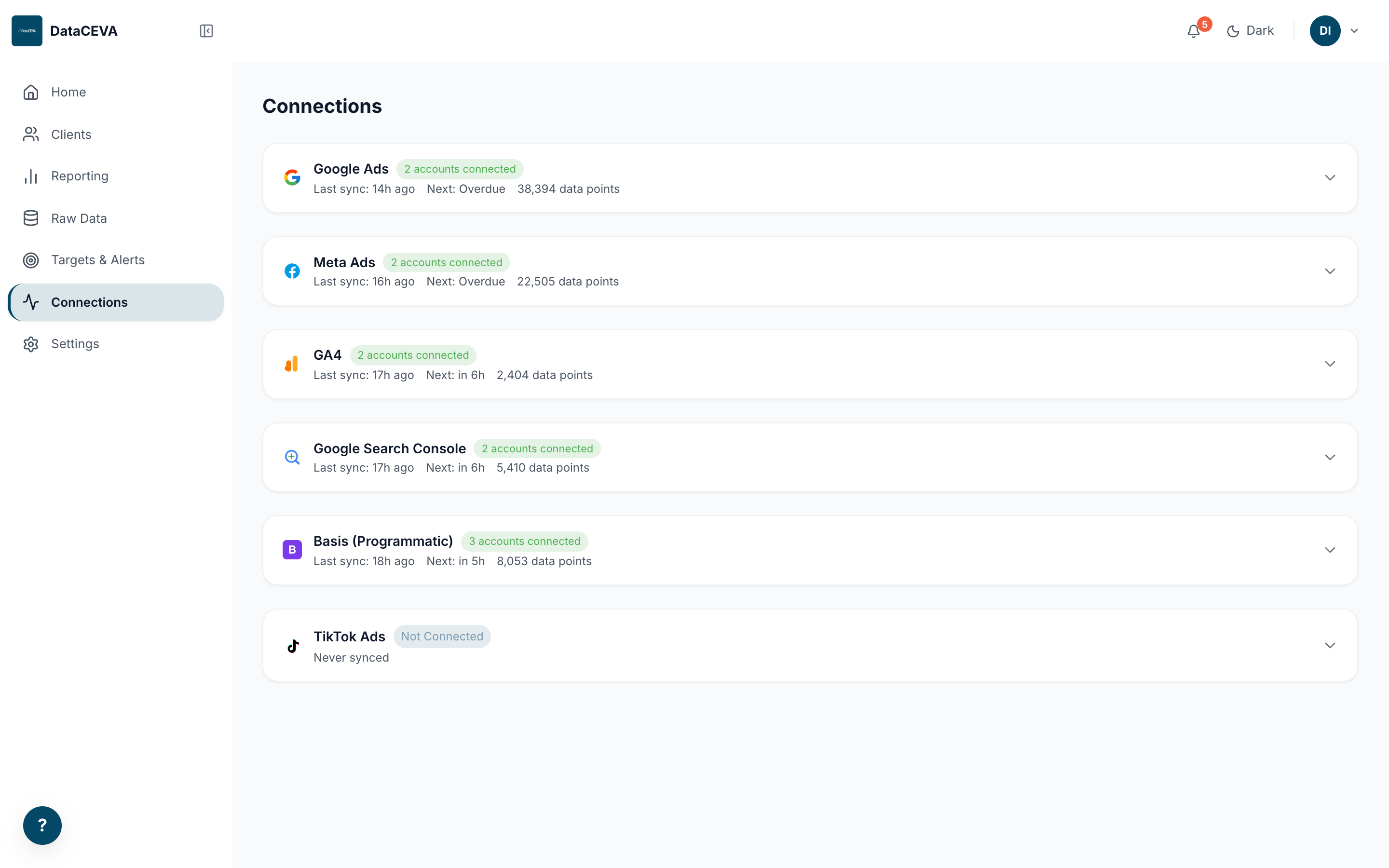Click the Targets & Alerts target icon

point(31,260)
